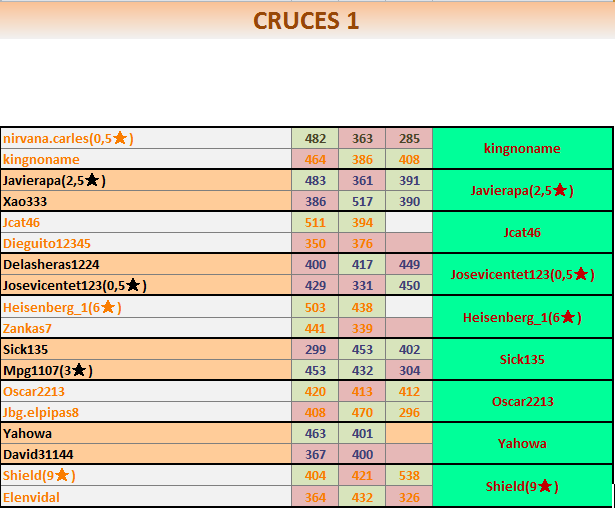This screenshot has height=508, width=615.
Task: Click the green Yahowa winner cell
Action: pos(521,443)
